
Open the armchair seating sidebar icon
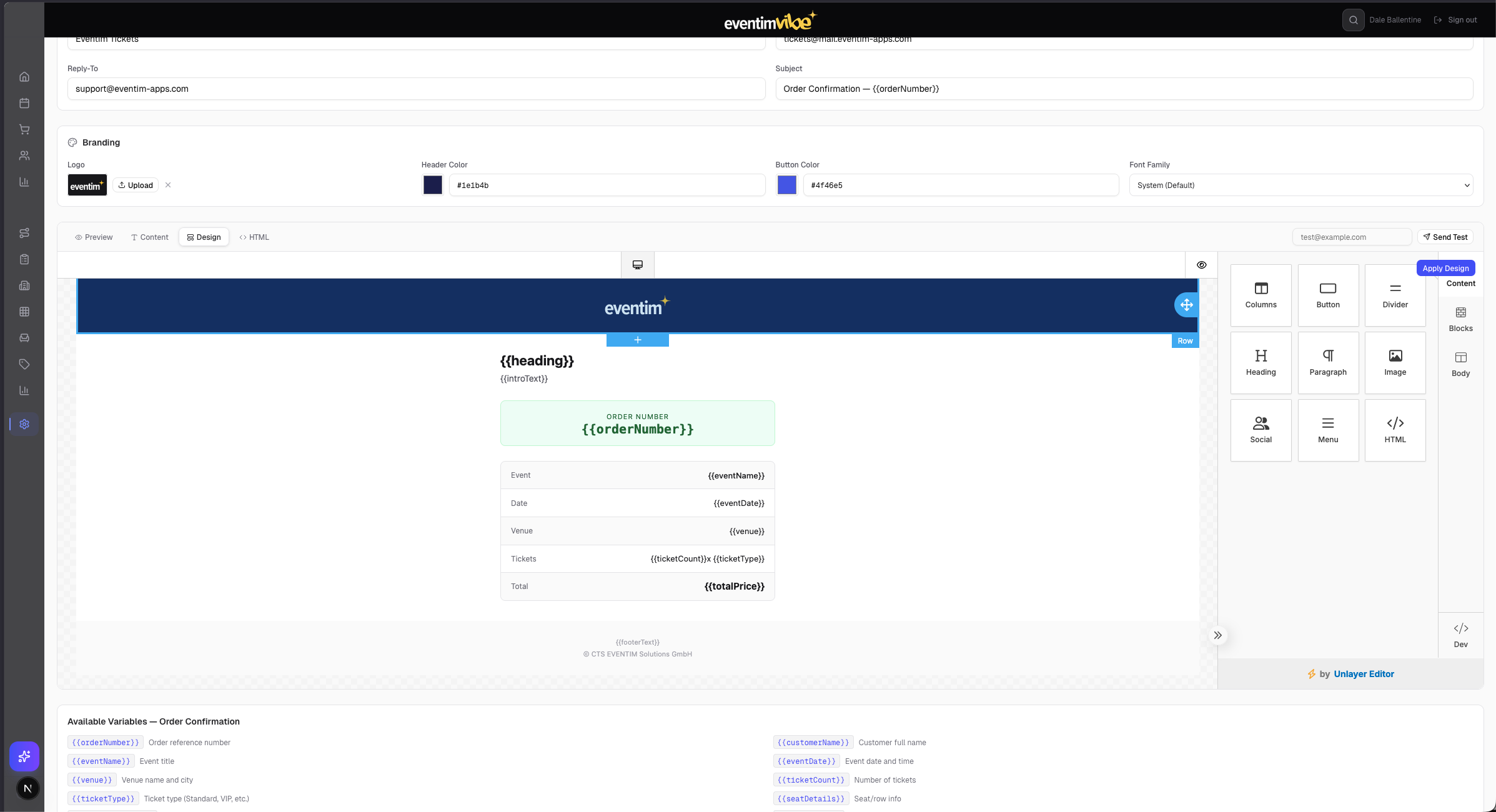24,338
